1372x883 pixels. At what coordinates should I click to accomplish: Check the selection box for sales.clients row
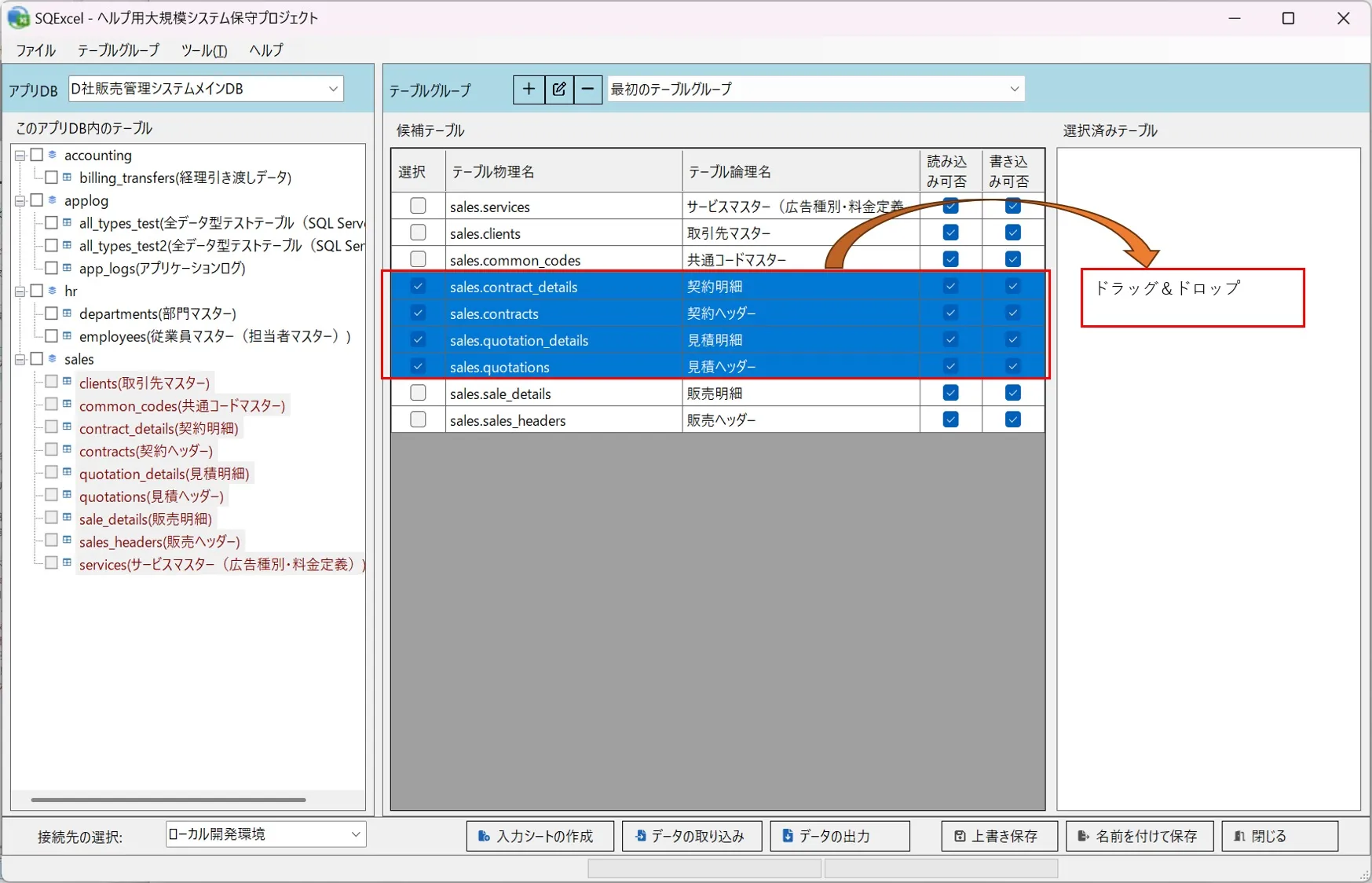click(x=418, y=233)
